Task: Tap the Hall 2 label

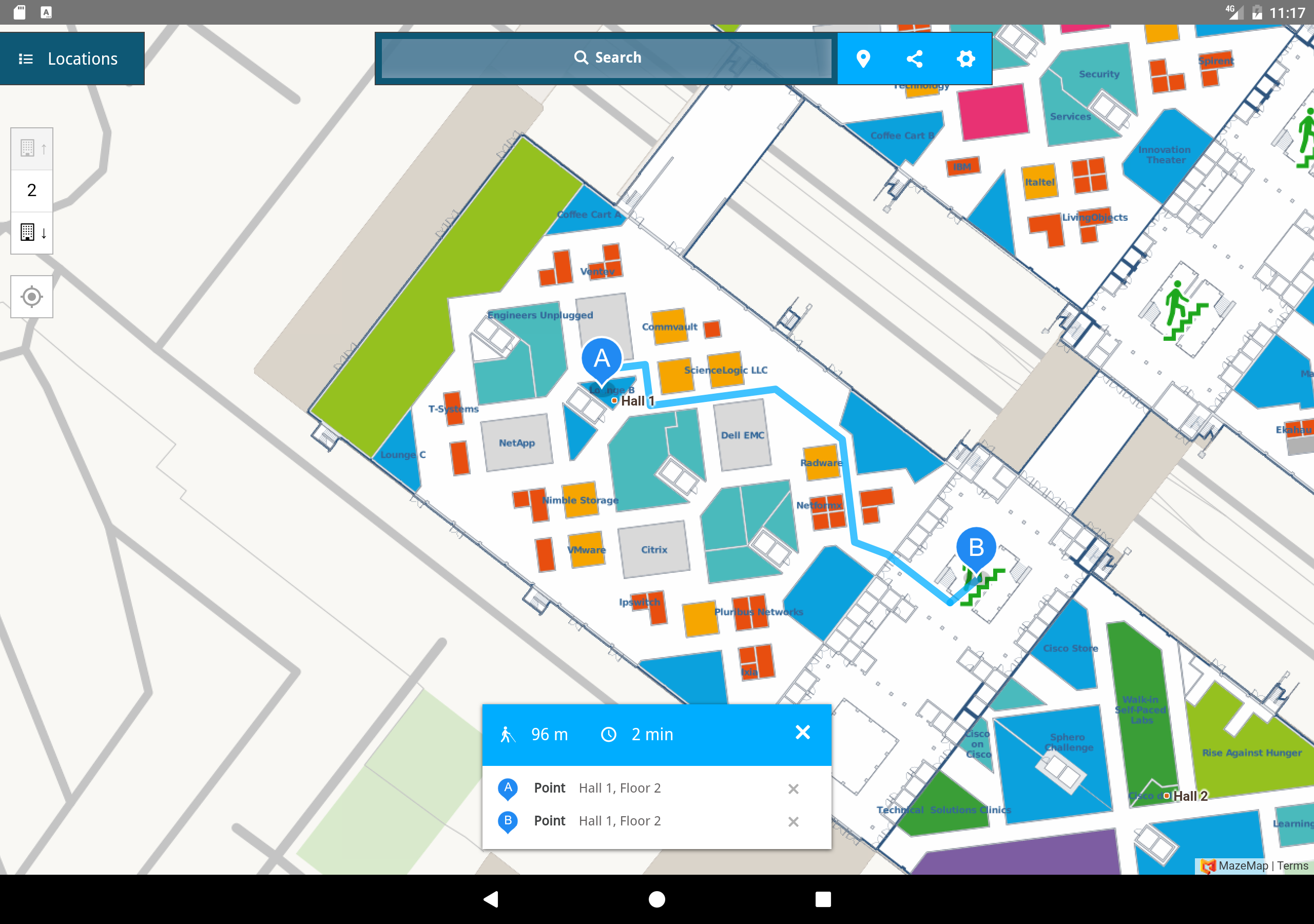Action: click(1190, 796)
